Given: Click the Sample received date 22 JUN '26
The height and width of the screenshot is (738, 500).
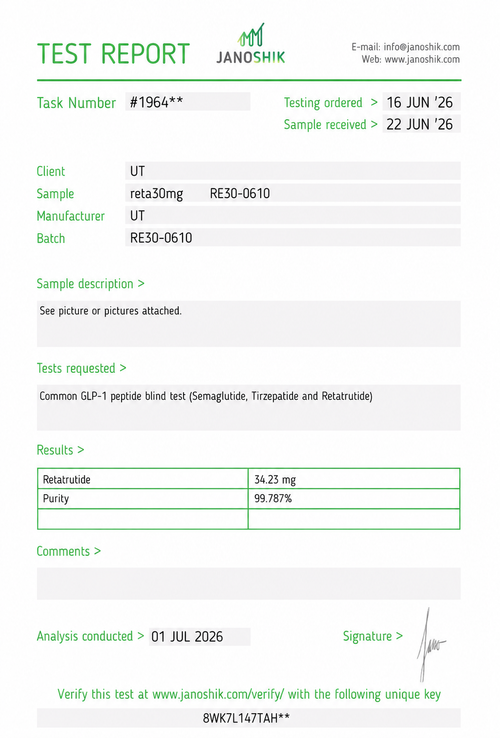Looking at the screenshot, I should 421,124.
